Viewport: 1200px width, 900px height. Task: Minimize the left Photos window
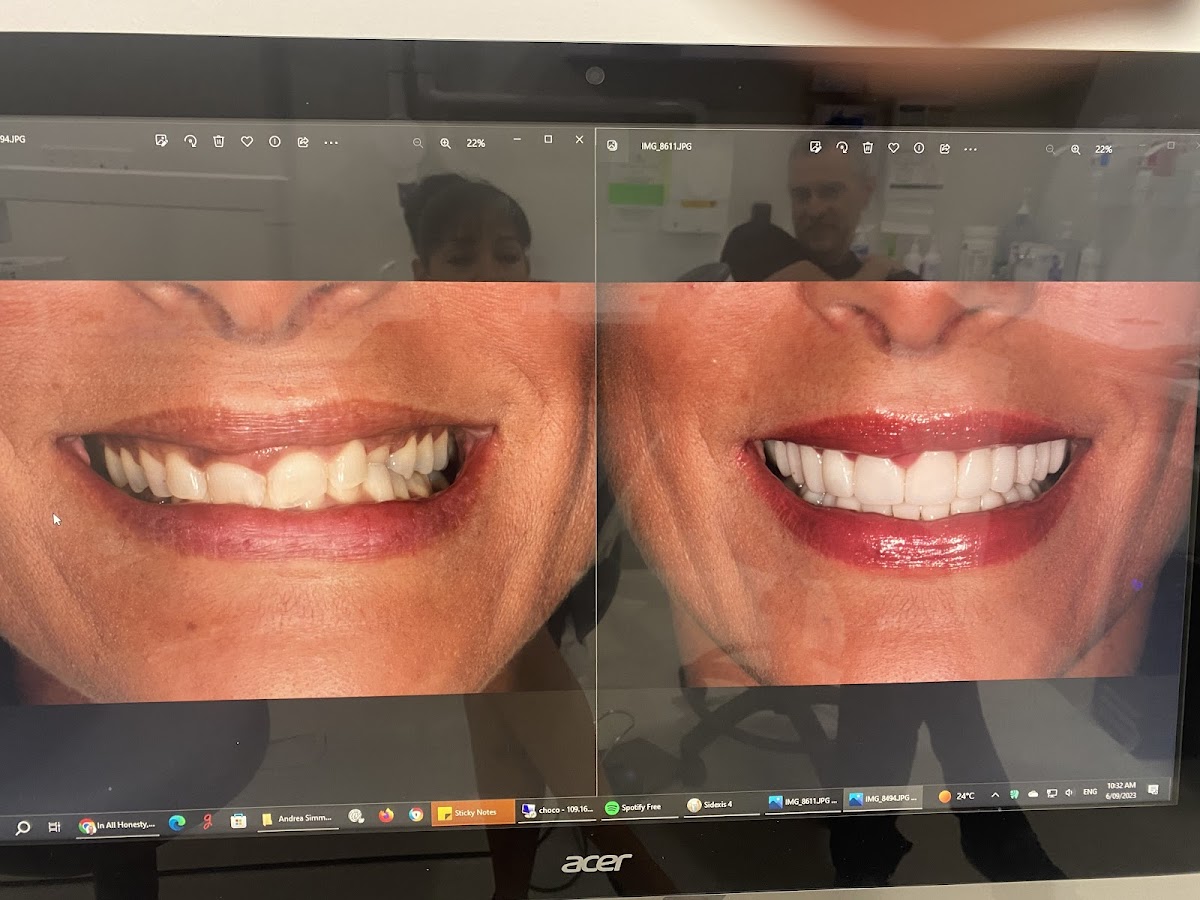pos(517,140)
